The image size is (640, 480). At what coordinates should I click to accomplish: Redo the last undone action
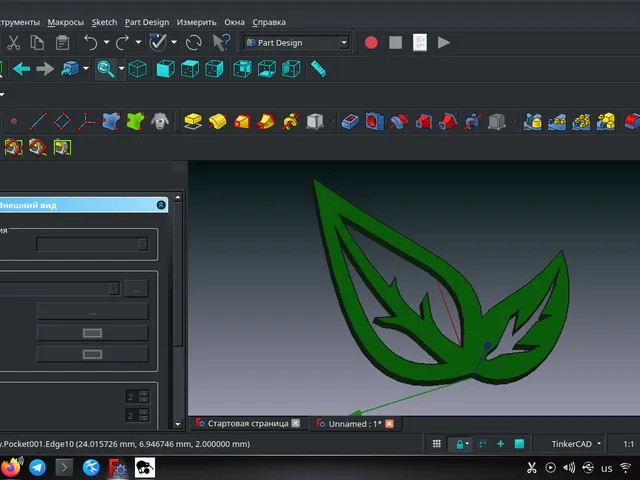click(122, 42)
